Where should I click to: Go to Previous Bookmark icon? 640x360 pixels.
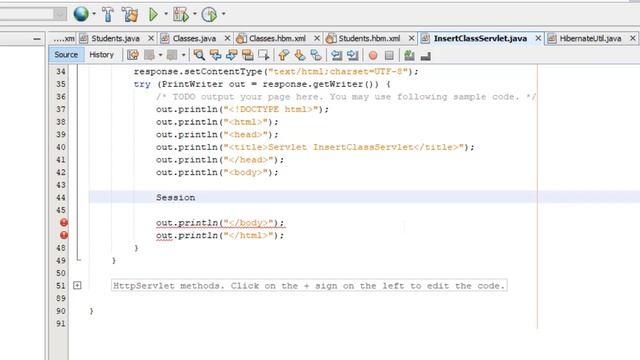pos(284,55)
